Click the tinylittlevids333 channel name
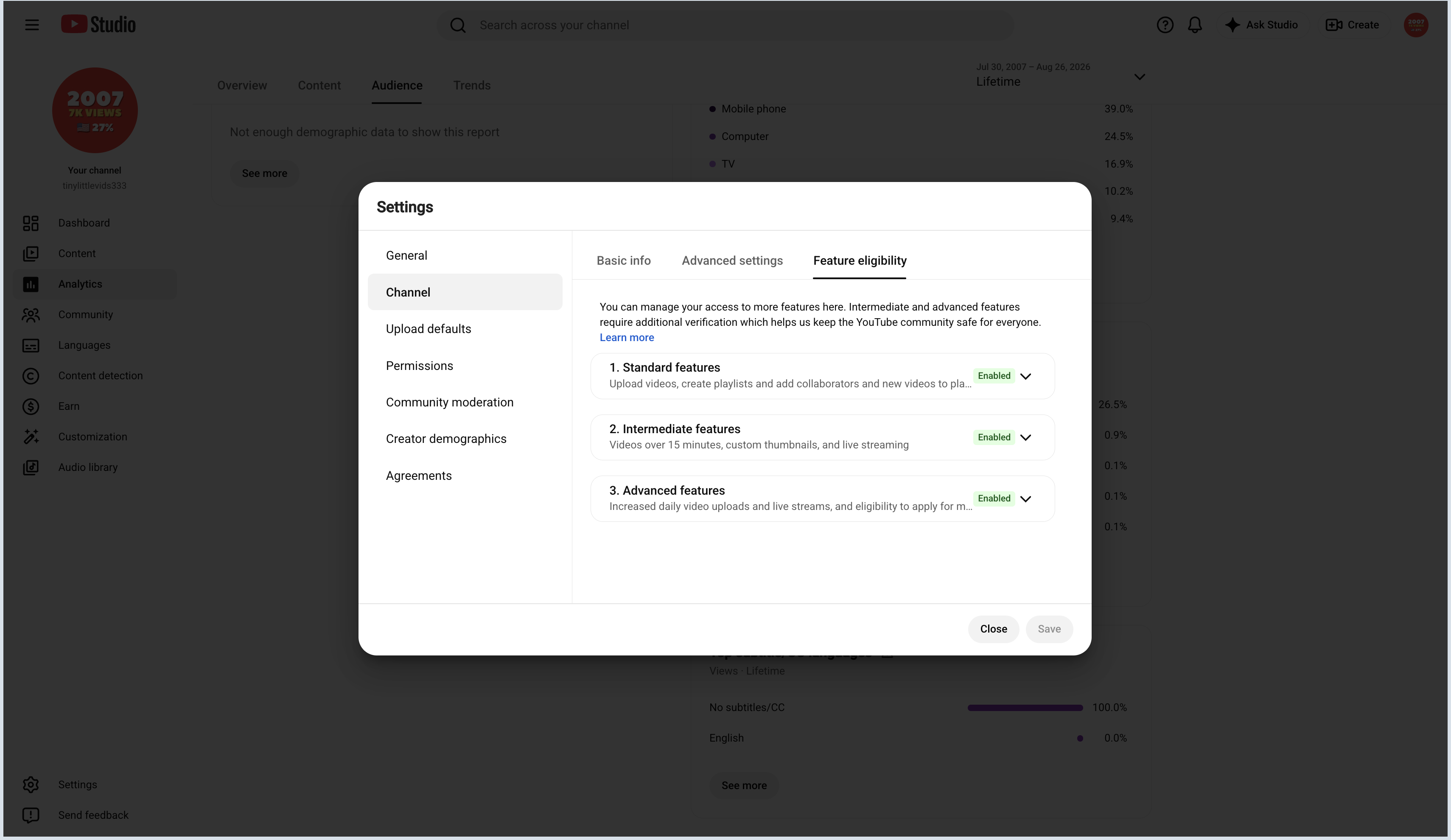1451x840 pixels. click(x=95, y=185)
